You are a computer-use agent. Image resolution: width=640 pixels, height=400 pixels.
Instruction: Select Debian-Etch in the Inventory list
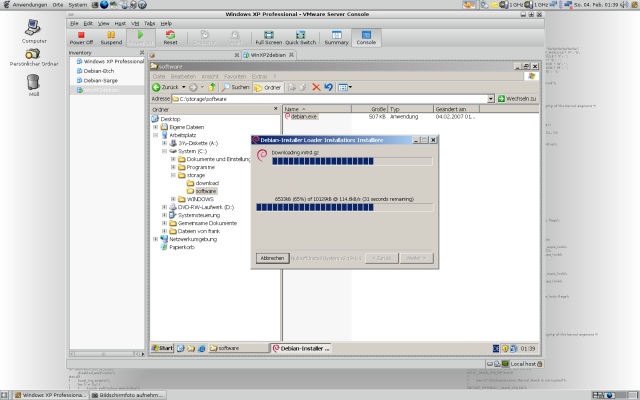98,71
